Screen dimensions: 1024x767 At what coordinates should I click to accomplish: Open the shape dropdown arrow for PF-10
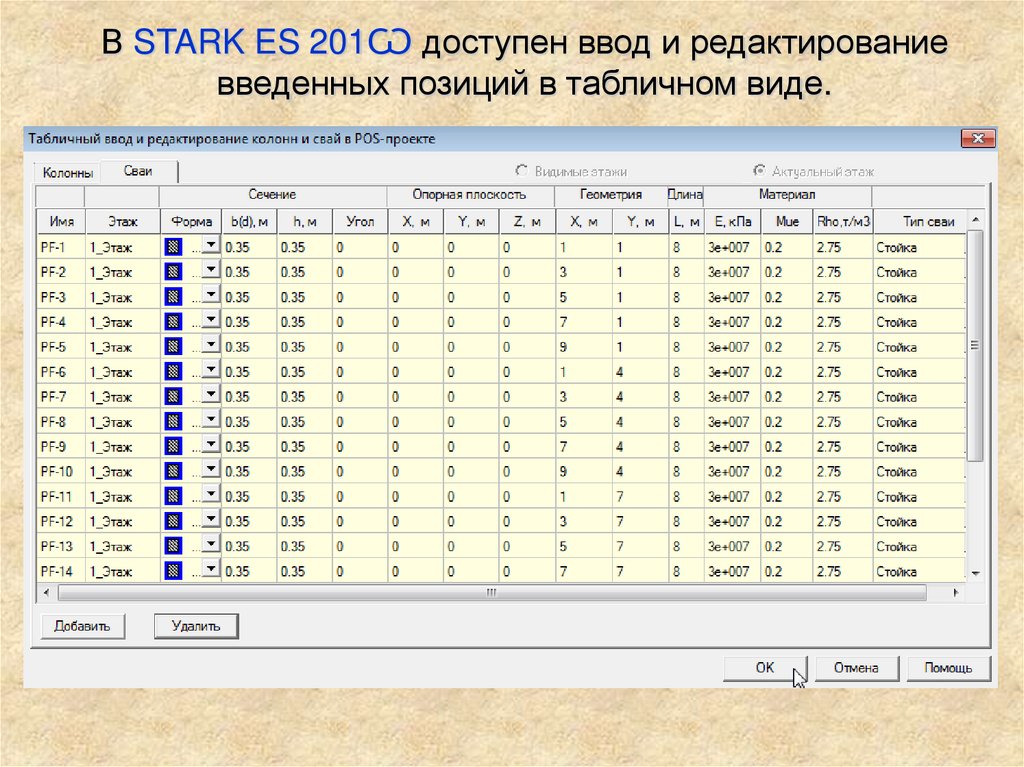pos(210,470)
